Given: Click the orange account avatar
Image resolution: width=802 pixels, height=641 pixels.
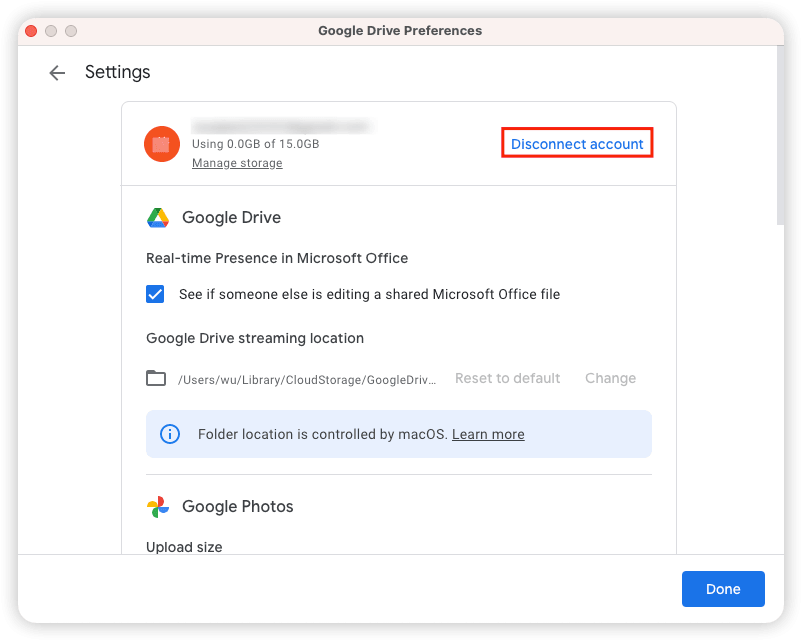Looking at the screenshot, I should [162, 144].
